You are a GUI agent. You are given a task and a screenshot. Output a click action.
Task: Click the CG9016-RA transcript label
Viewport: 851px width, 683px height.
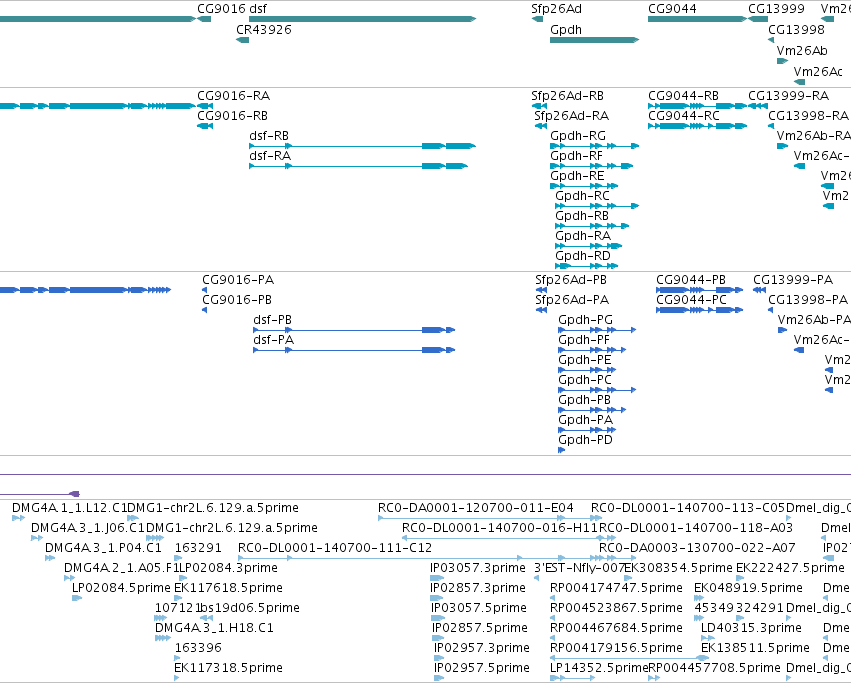click(x=233, y=96)
